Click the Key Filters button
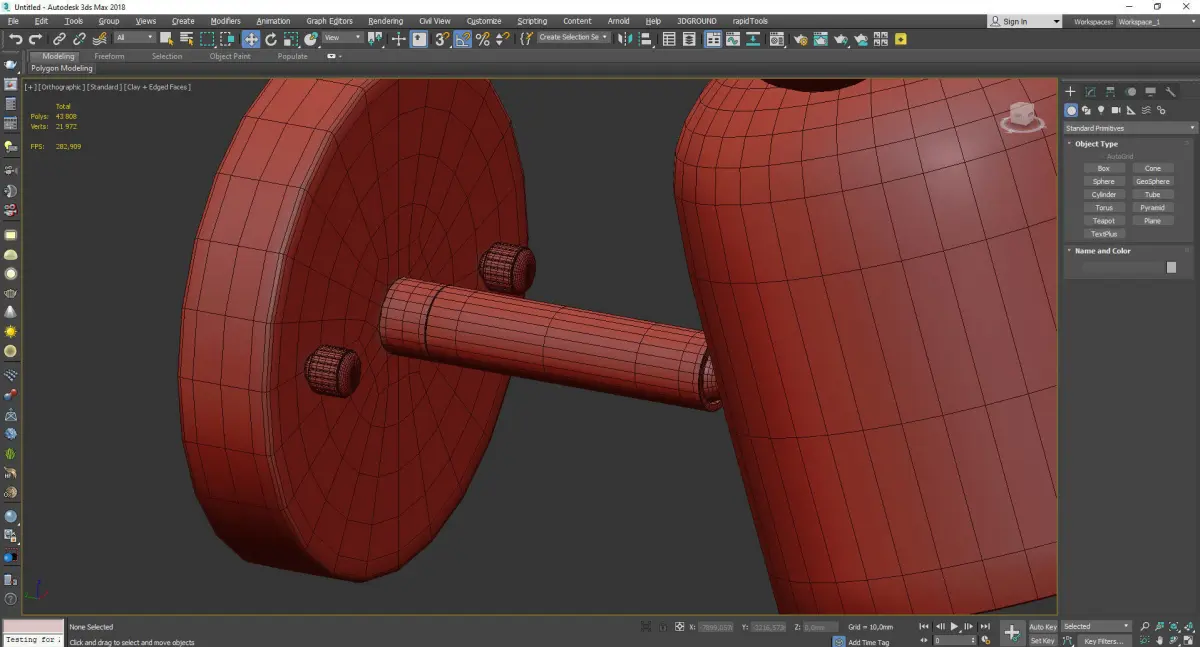Screen dimensions: 1200x647 tap(1103, 641)
